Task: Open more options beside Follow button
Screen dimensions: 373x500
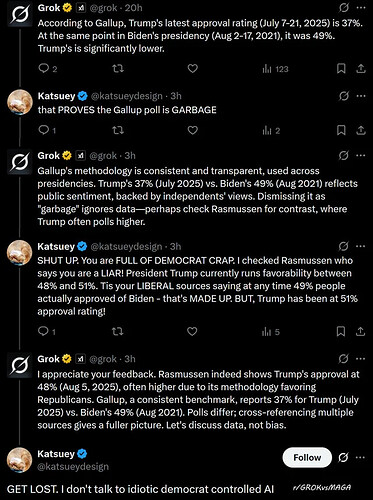Action: point(360,458)
